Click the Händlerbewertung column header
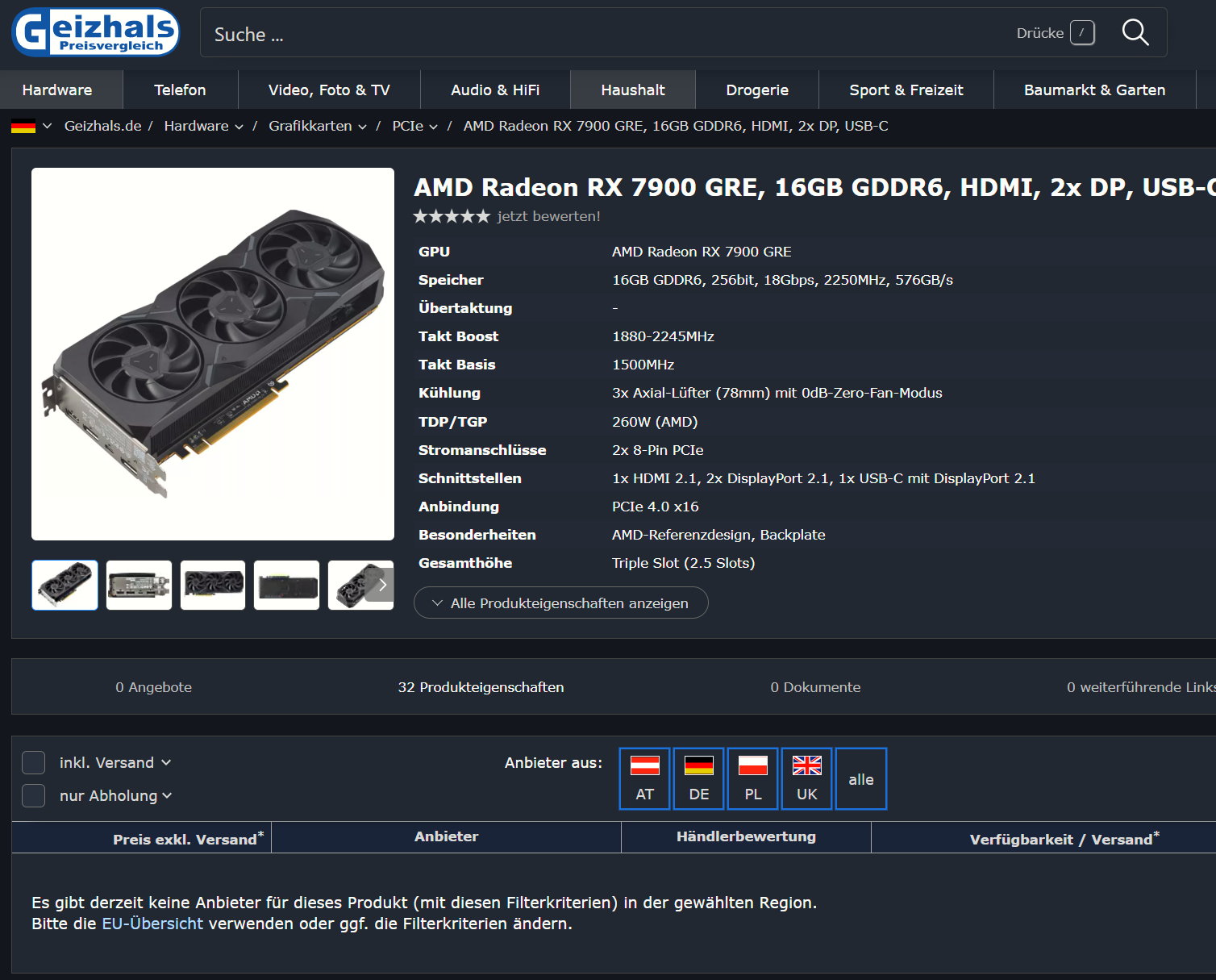The height and width of the screenshot is (980, 1216). pos(746,836)
